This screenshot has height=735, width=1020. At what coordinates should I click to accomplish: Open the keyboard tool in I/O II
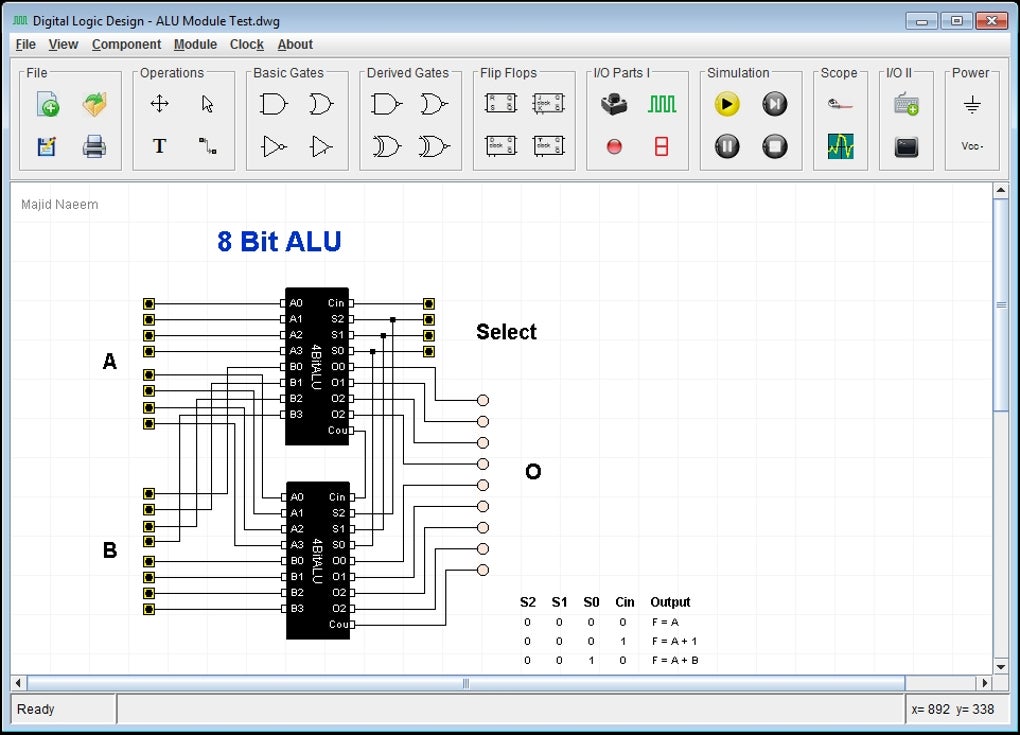click(904, 102)
